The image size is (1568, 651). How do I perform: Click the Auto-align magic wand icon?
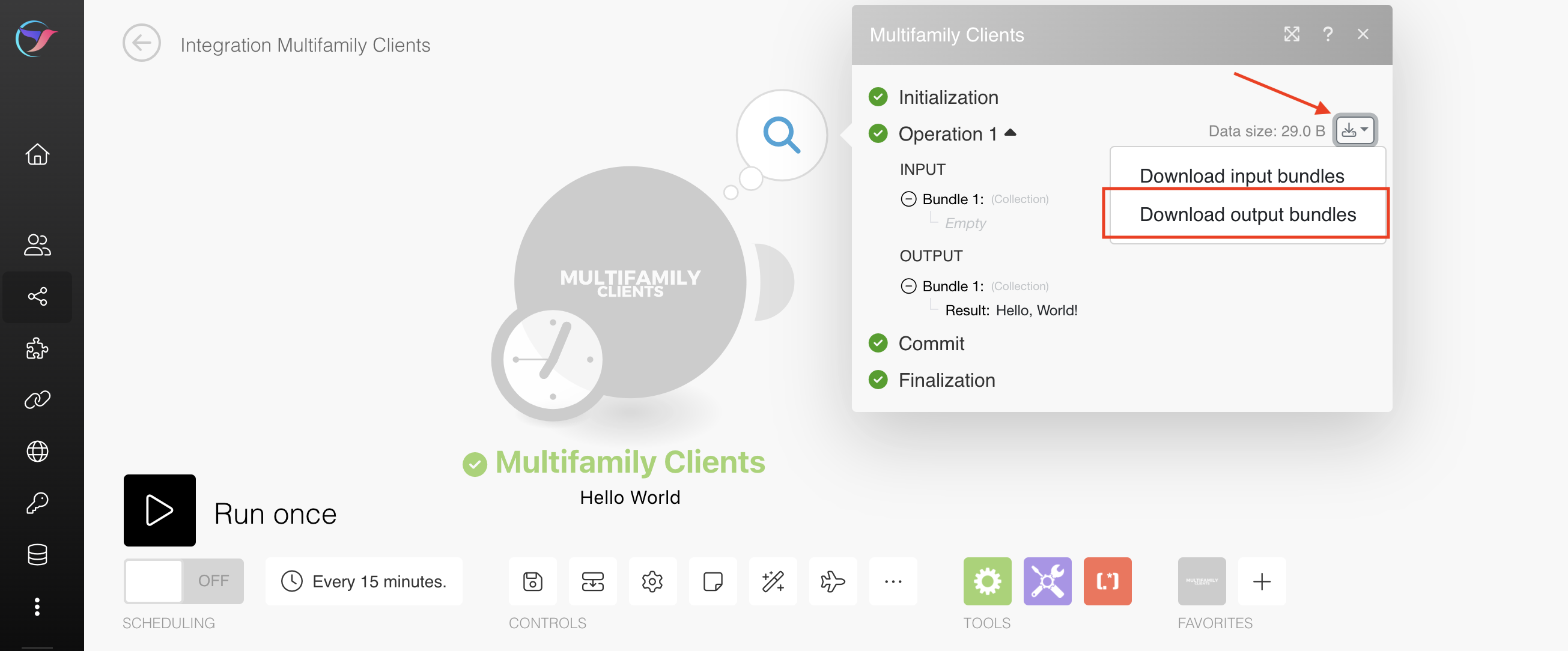(773, 581)
